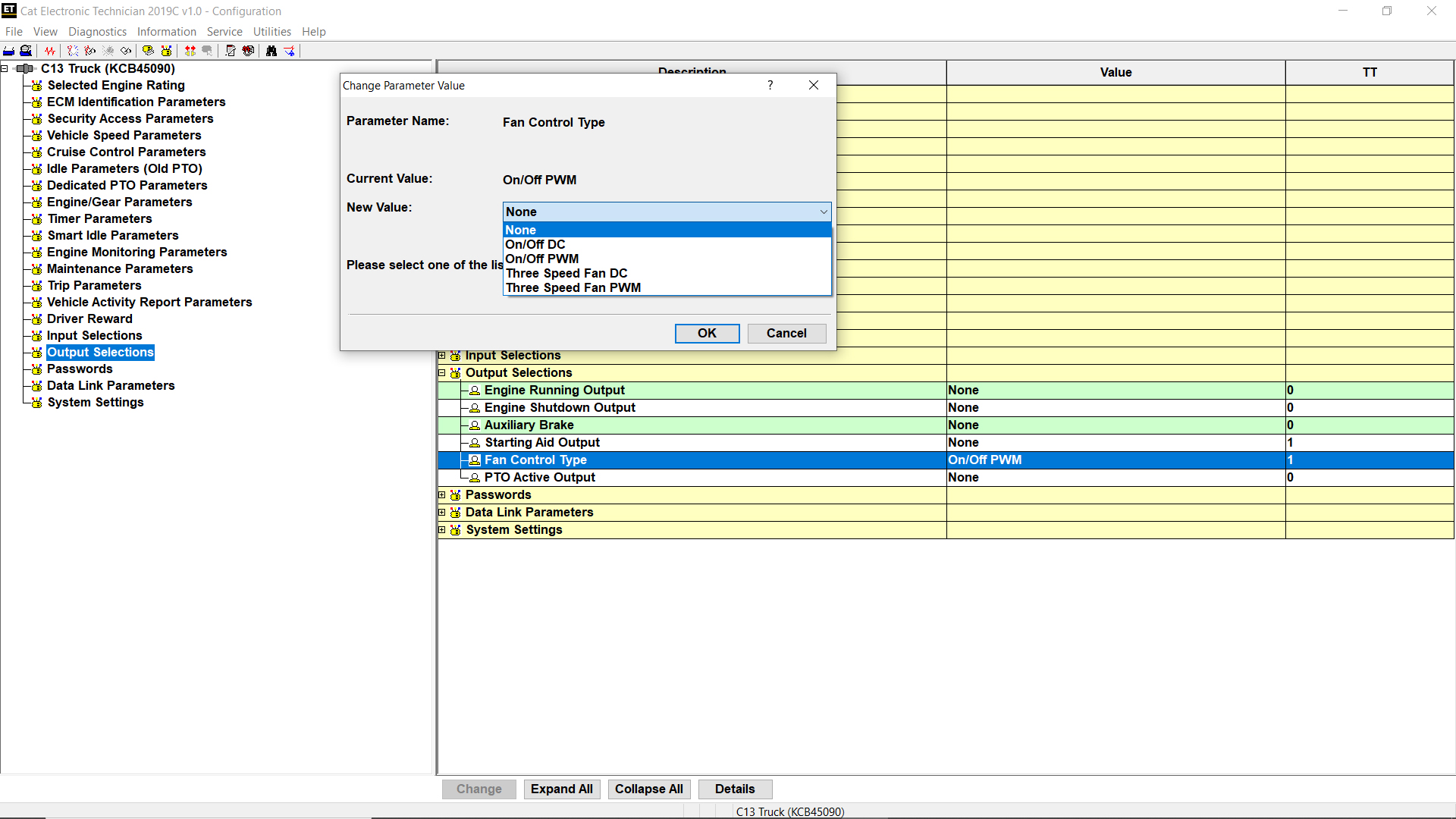1456x819 pixels.
Task: Choose On/Off DC from list
Action: pyautogui.click(x=535, y=244)
